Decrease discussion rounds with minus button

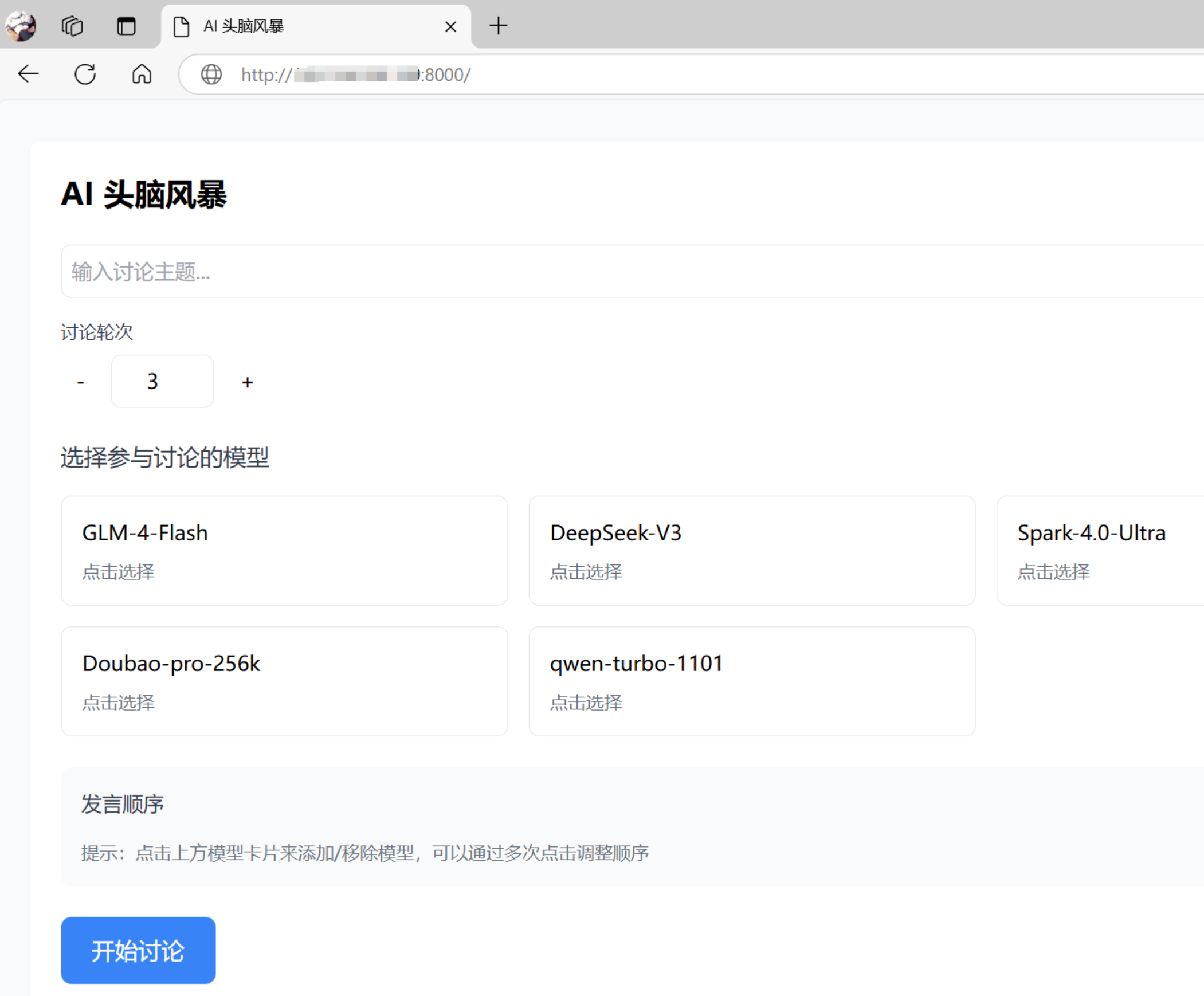tap(81, 382)
